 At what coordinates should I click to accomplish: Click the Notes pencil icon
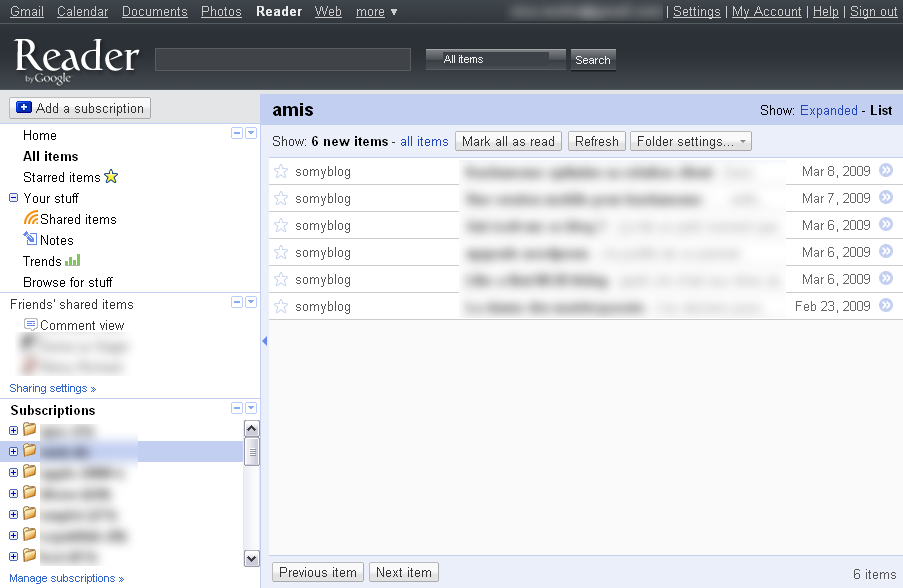click(30, 238)
